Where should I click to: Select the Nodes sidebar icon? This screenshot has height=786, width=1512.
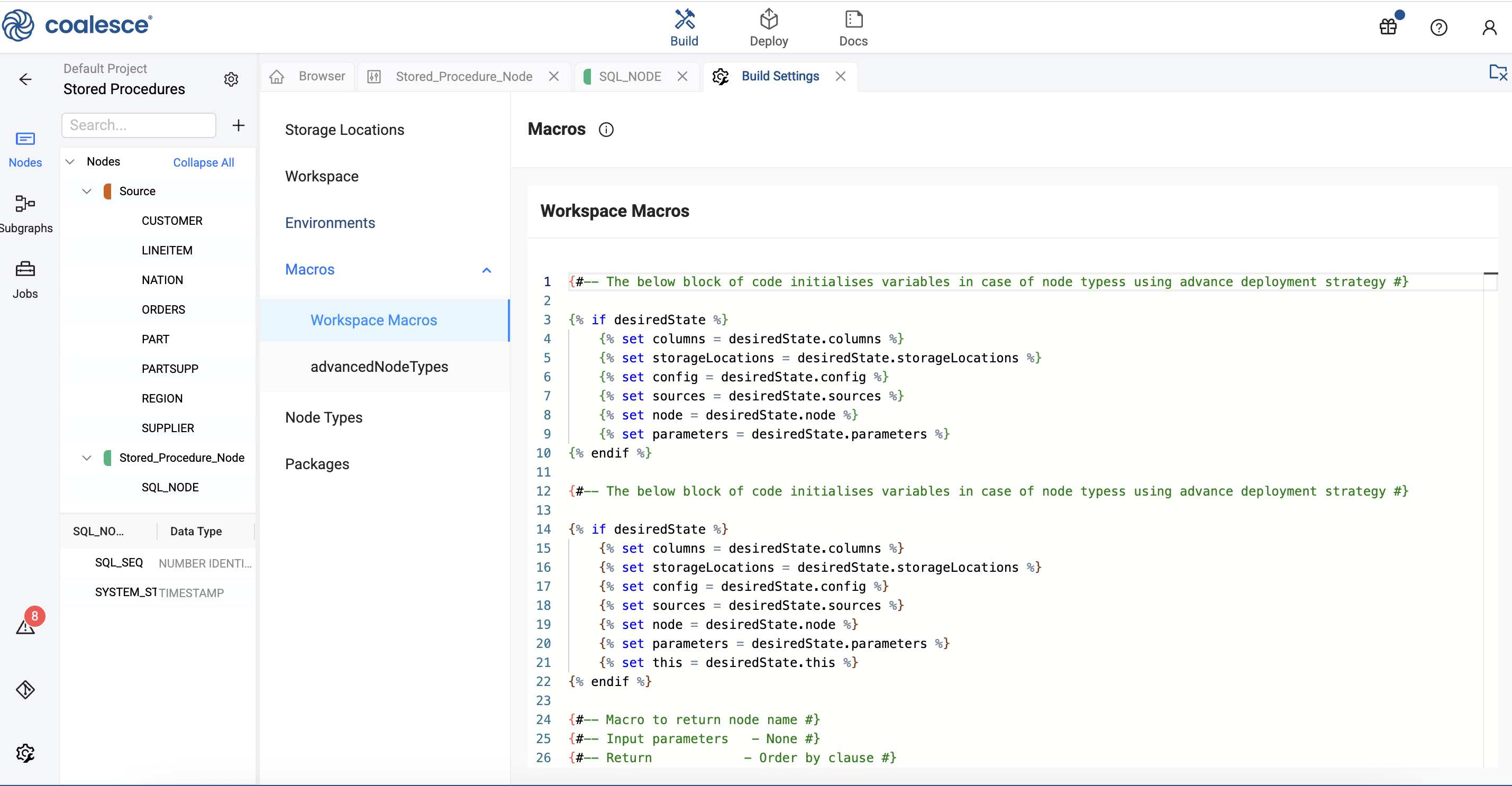(x=25, y=149)
